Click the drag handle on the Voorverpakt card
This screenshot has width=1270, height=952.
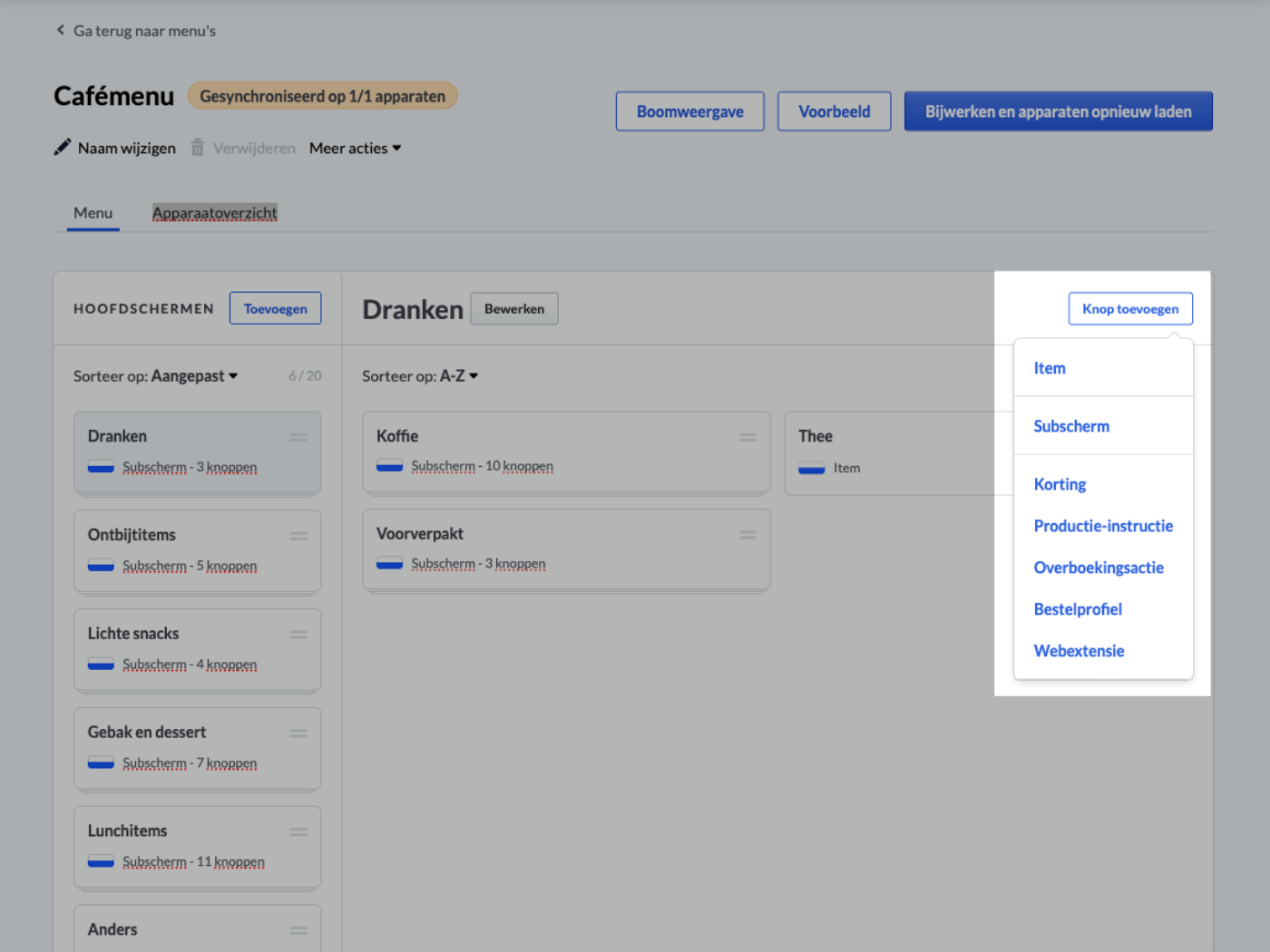(747, 535)
